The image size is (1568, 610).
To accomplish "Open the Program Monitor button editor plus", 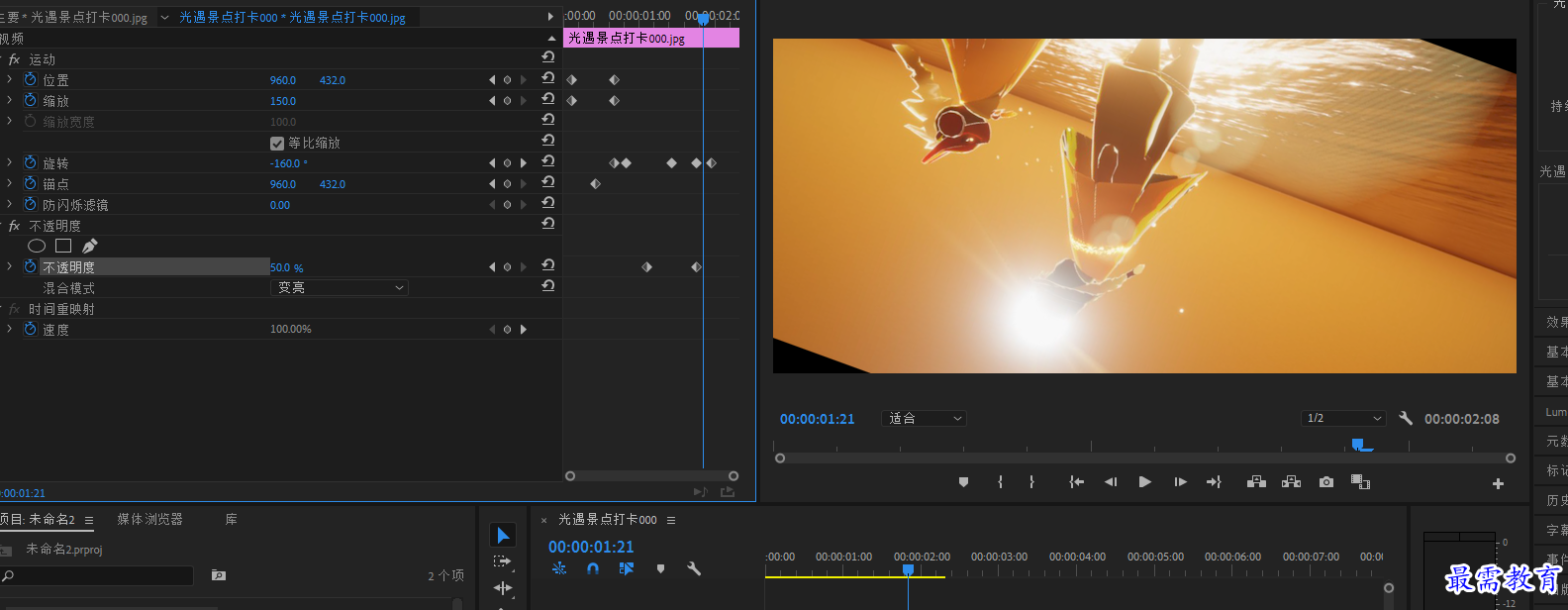I will [1498, 484].
